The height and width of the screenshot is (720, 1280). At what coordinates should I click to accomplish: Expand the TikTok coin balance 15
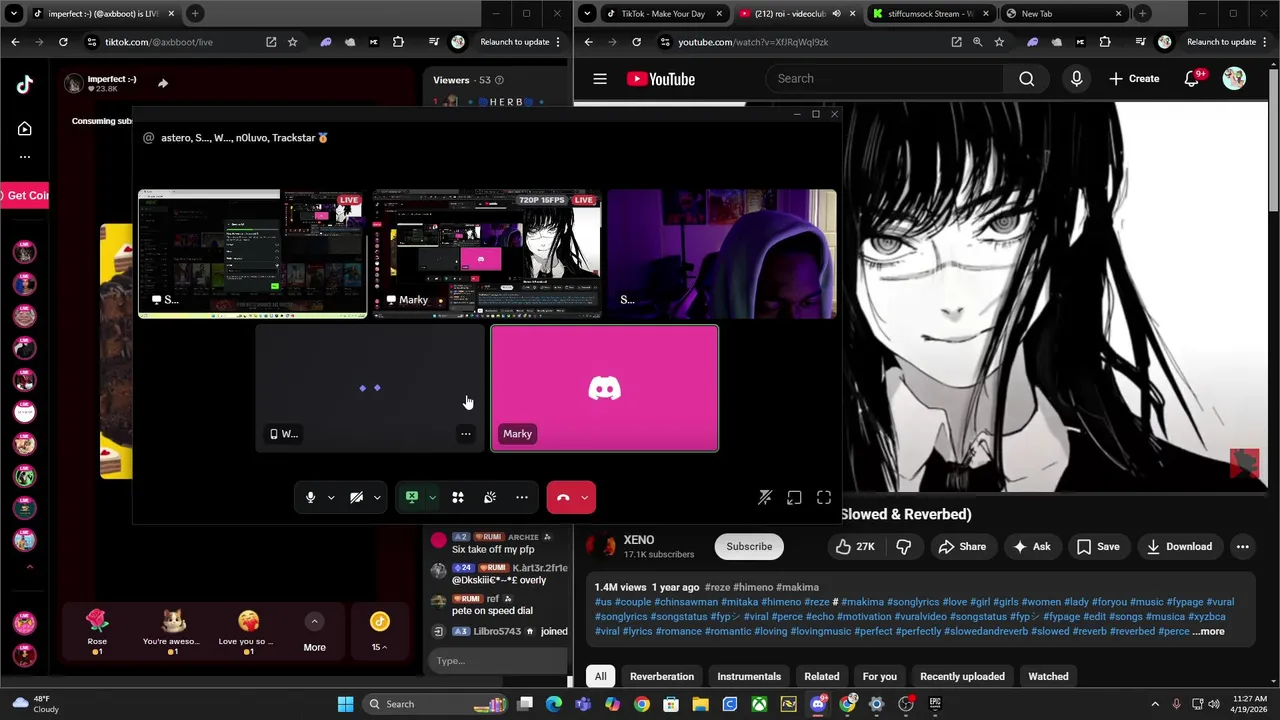click(379, 633)
